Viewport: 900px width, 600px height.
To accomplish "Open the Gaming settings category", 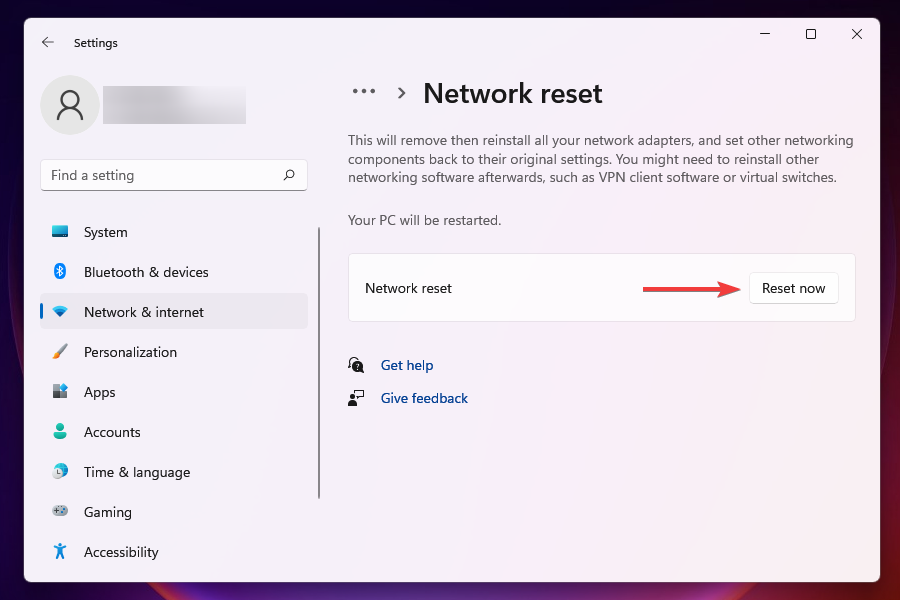I will tap(174, 512).
